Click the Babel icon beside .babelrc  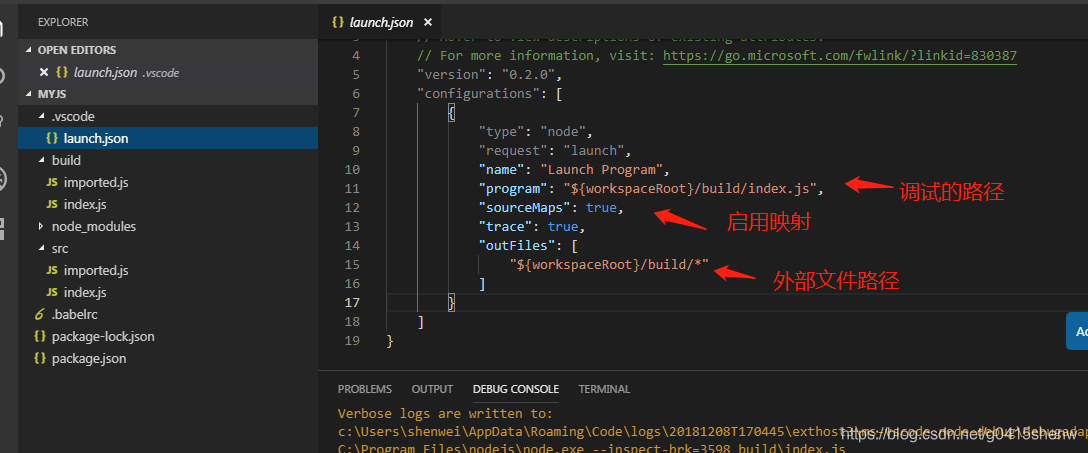[40, 314]
